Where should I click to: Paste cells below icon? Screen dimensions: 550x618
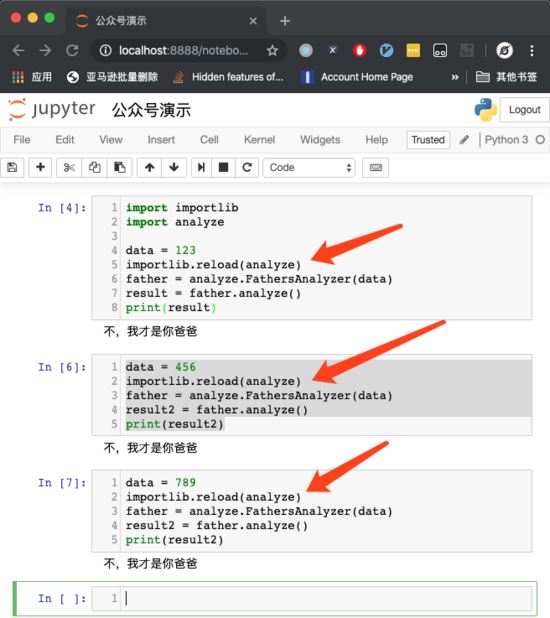[x=119, y=168]
